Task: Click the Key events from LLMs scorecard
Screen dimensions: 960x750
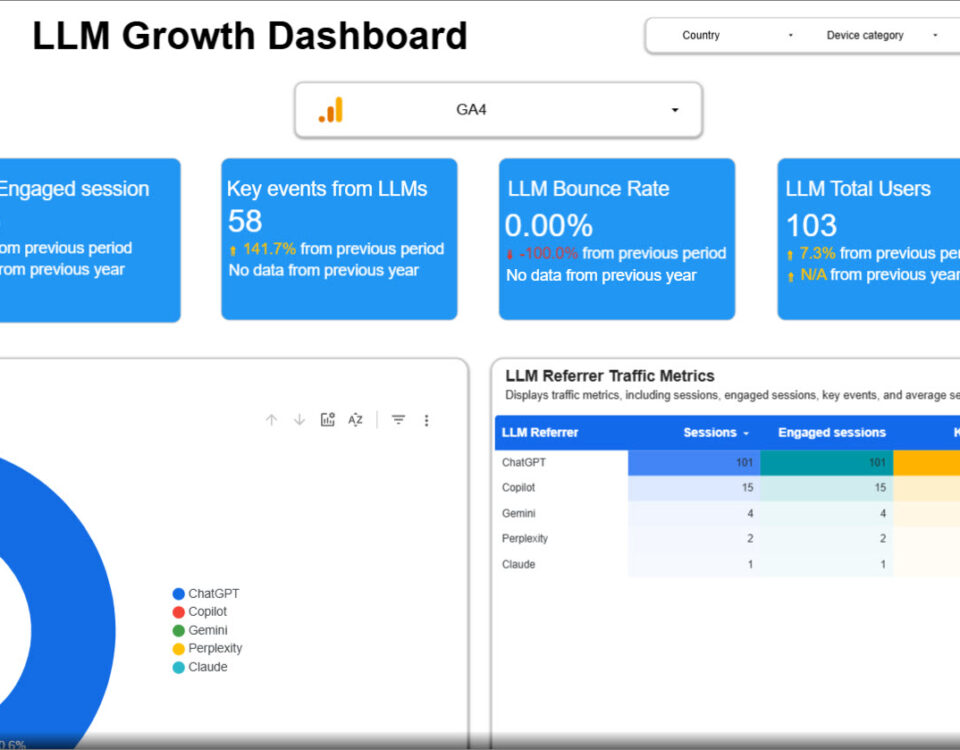Action: point(339,239)
